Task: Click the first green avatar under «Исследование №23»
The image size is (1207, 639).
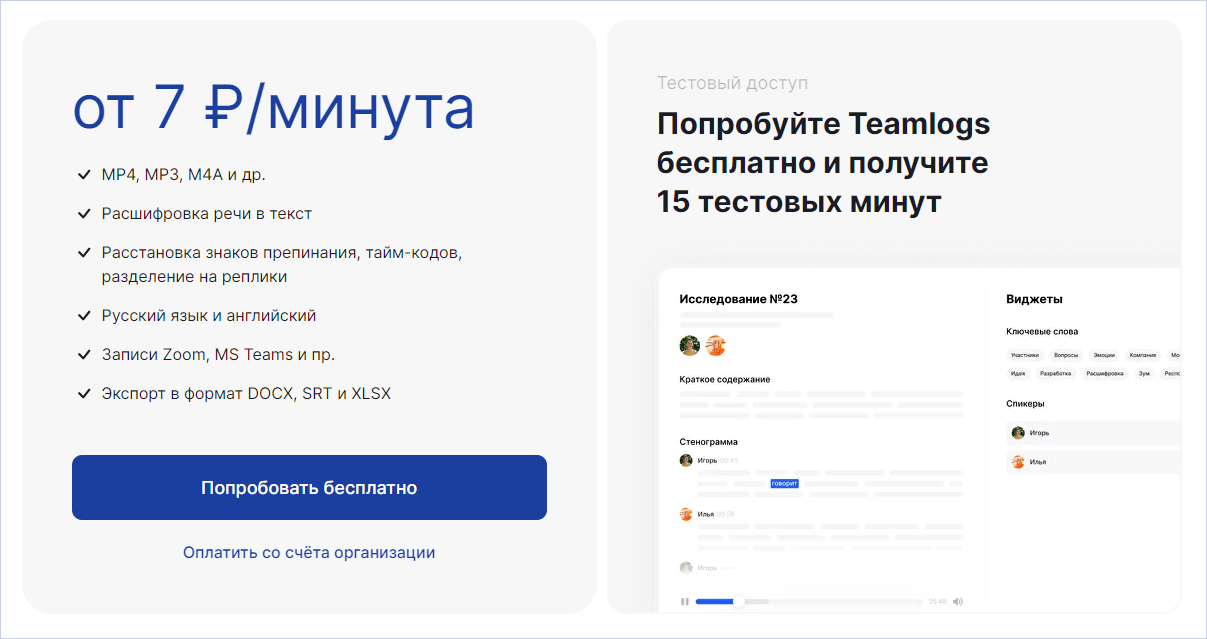Action: coord(690,346)
